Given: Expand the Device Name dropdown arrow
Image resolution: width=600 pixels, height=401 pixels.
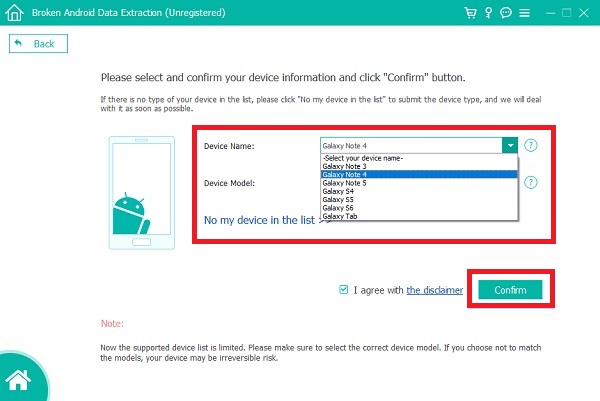Looking at the screenshot, I should 511,146.
